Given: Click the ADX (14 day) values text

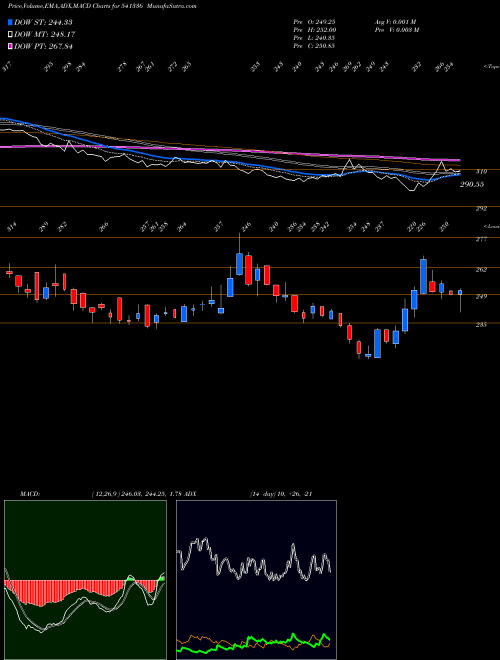Looking at the screenshot, I should (281, 494).
